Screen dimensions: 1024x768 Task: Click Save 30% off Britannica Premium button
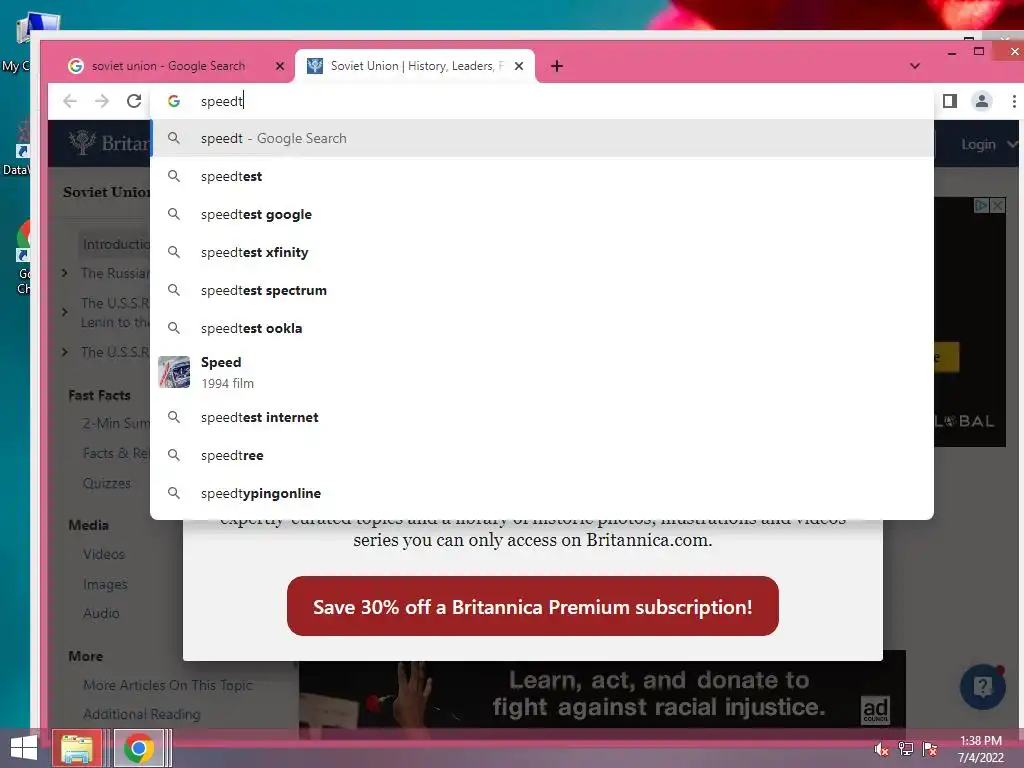point(532,606)
